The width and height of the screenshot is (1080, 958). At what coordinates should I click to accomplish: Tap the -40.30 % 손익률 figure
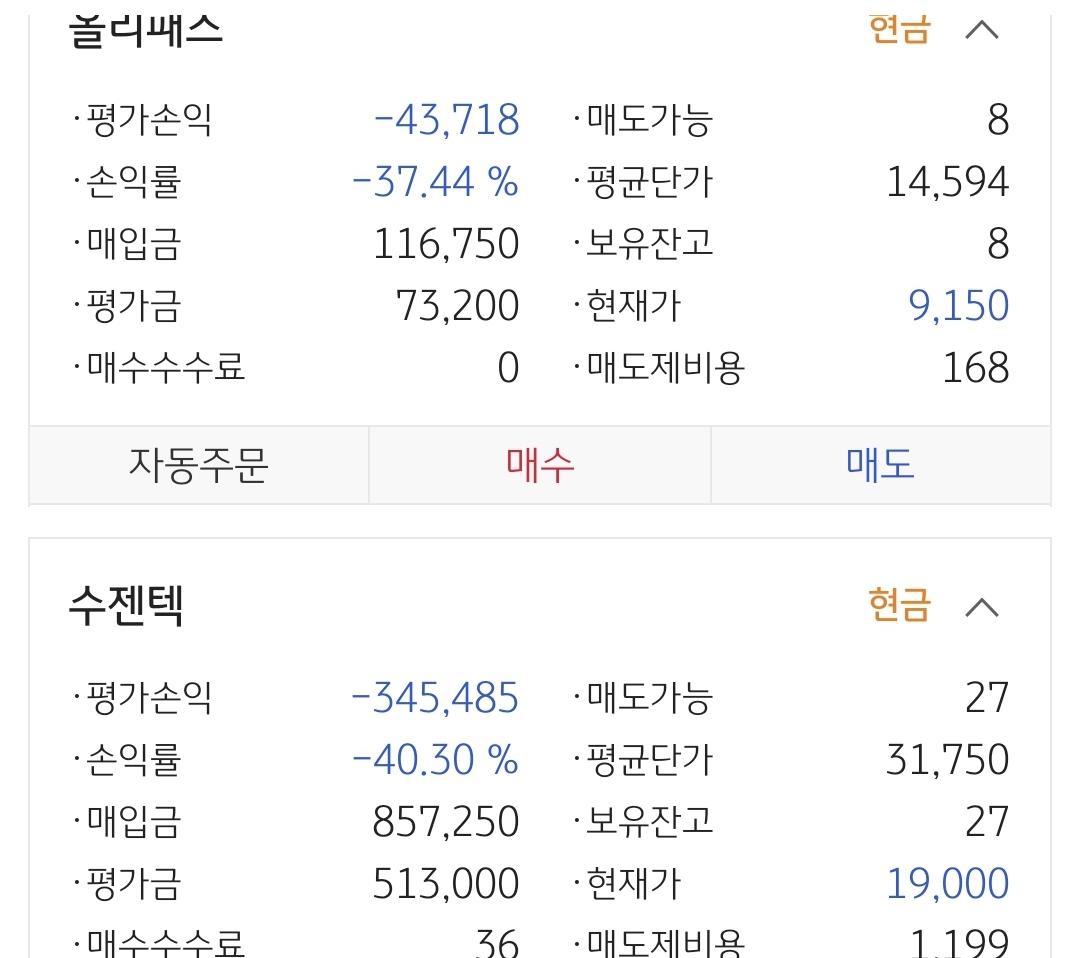(435, 760)
